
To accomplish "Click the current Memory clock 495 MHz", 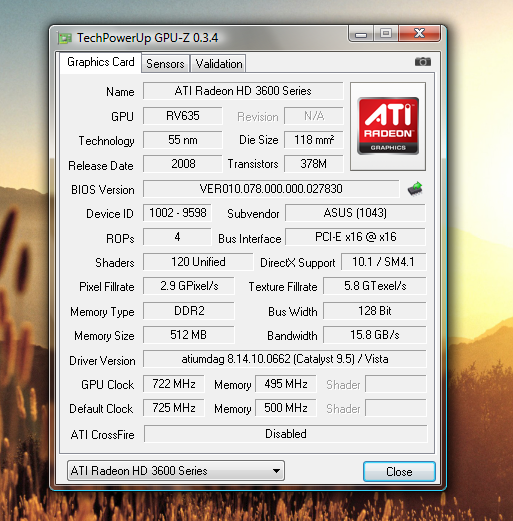I will click(286, 384).
